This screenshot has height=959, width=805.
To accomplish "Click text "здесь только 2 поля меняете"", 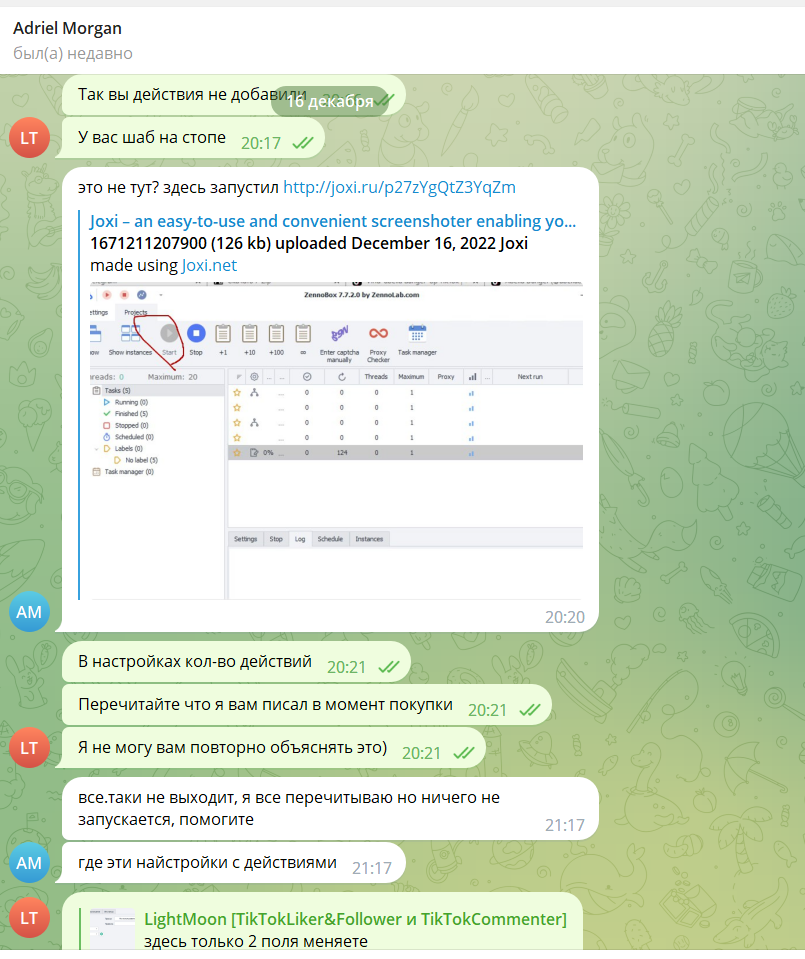I will (256, 941).
